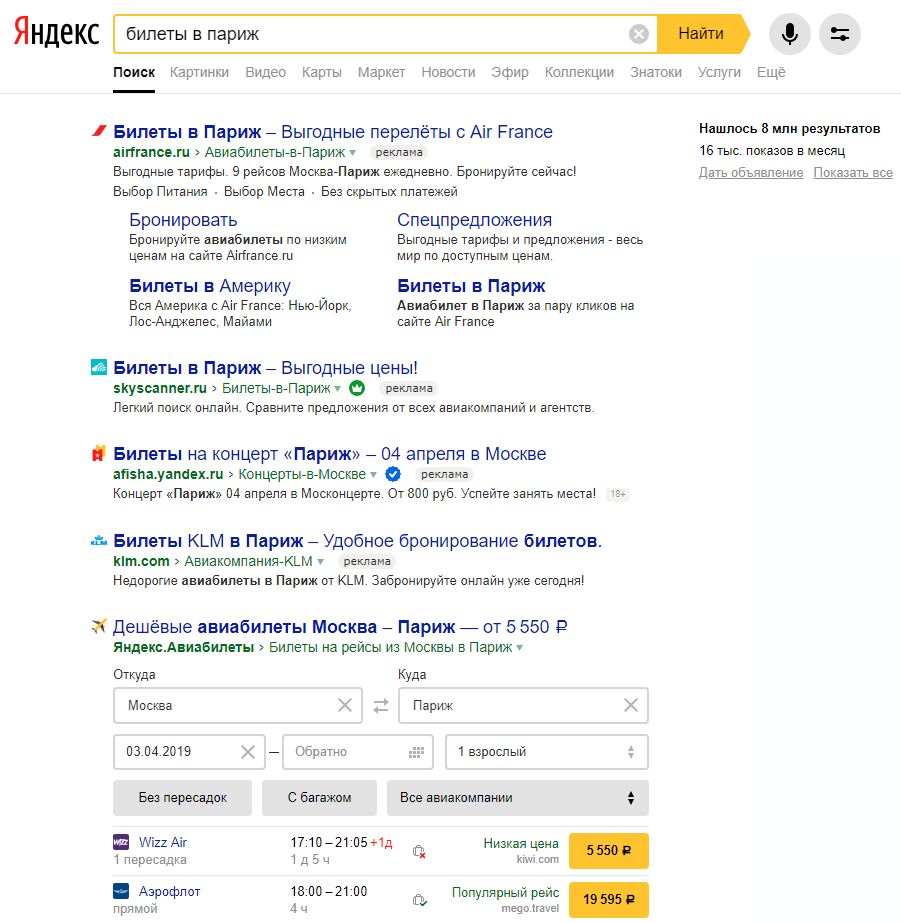Open the Эфир tab
This screenshot has height=923, width=901.
click(x=510, y=72)
